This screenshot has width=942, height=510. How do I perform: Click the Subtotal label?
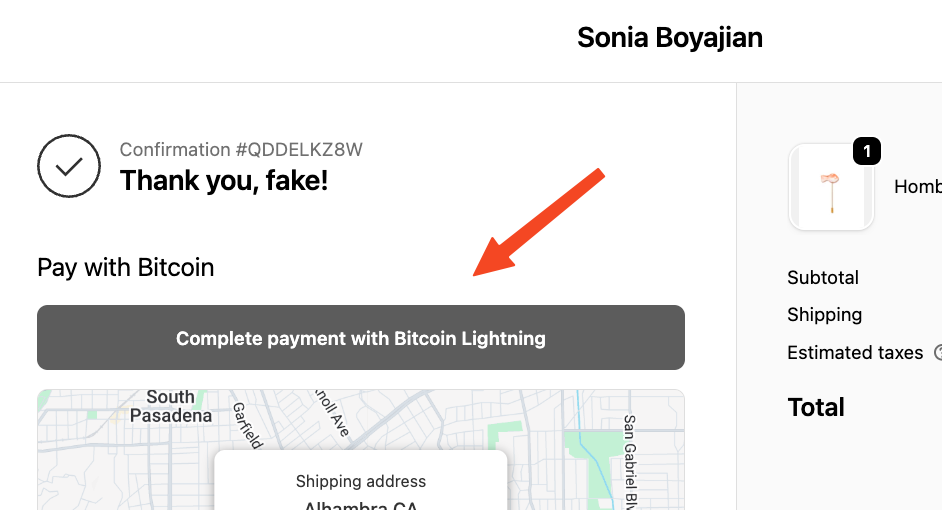click(823, 277)
